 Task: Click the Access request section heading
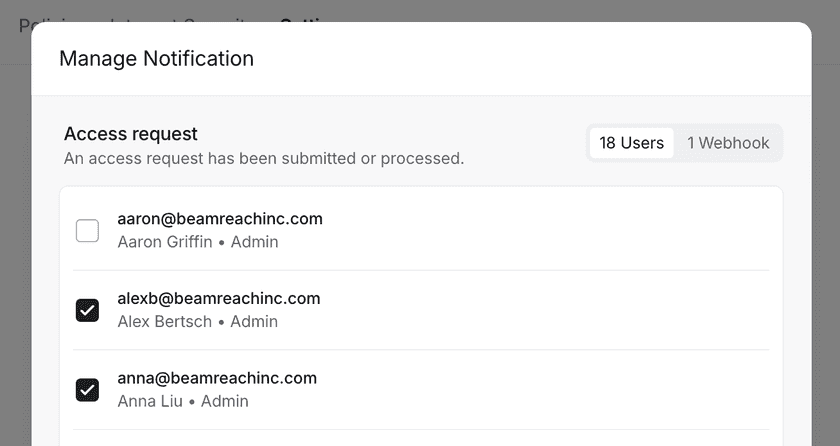(131, 134)
